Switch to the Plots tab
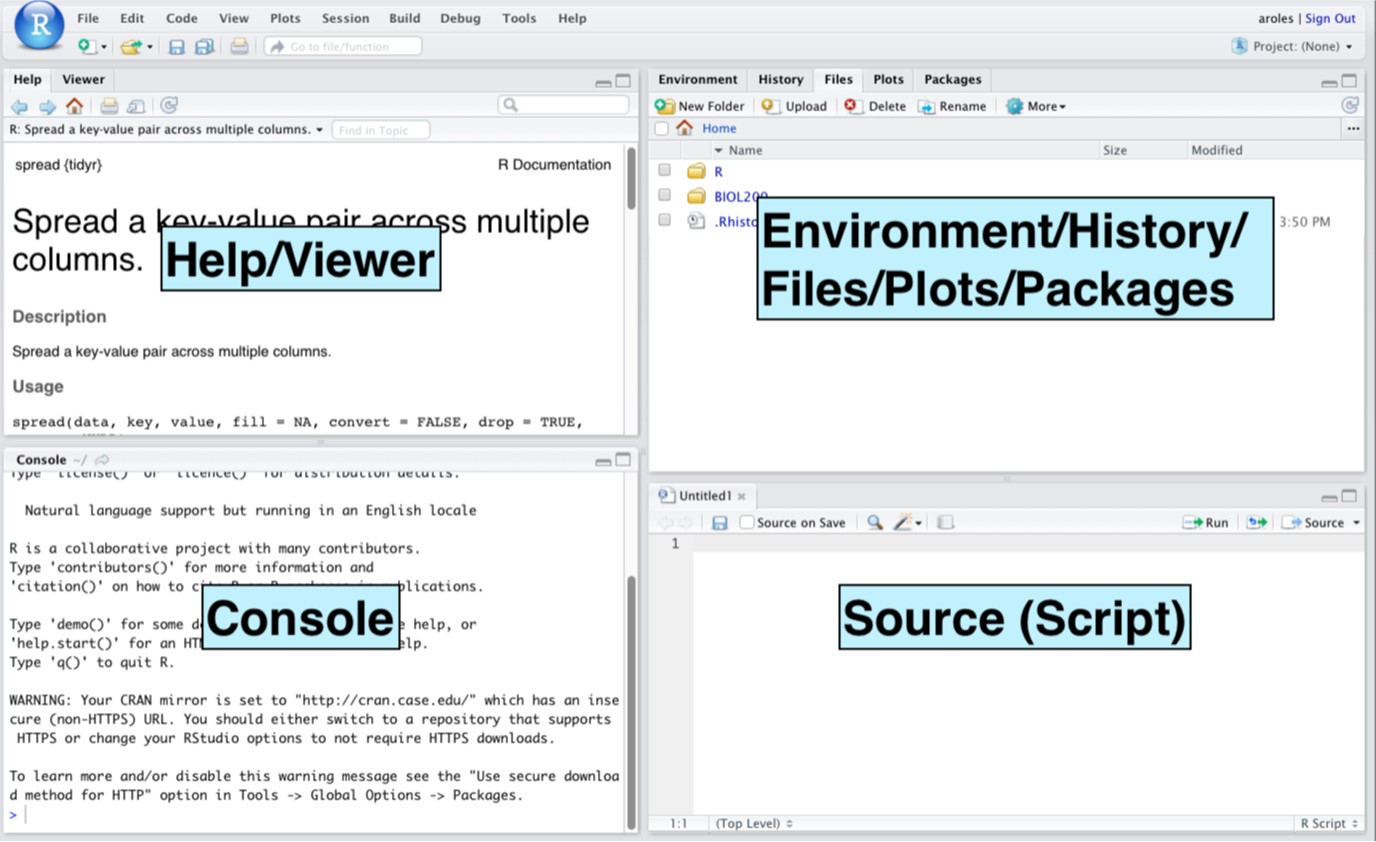 point(888,80)
